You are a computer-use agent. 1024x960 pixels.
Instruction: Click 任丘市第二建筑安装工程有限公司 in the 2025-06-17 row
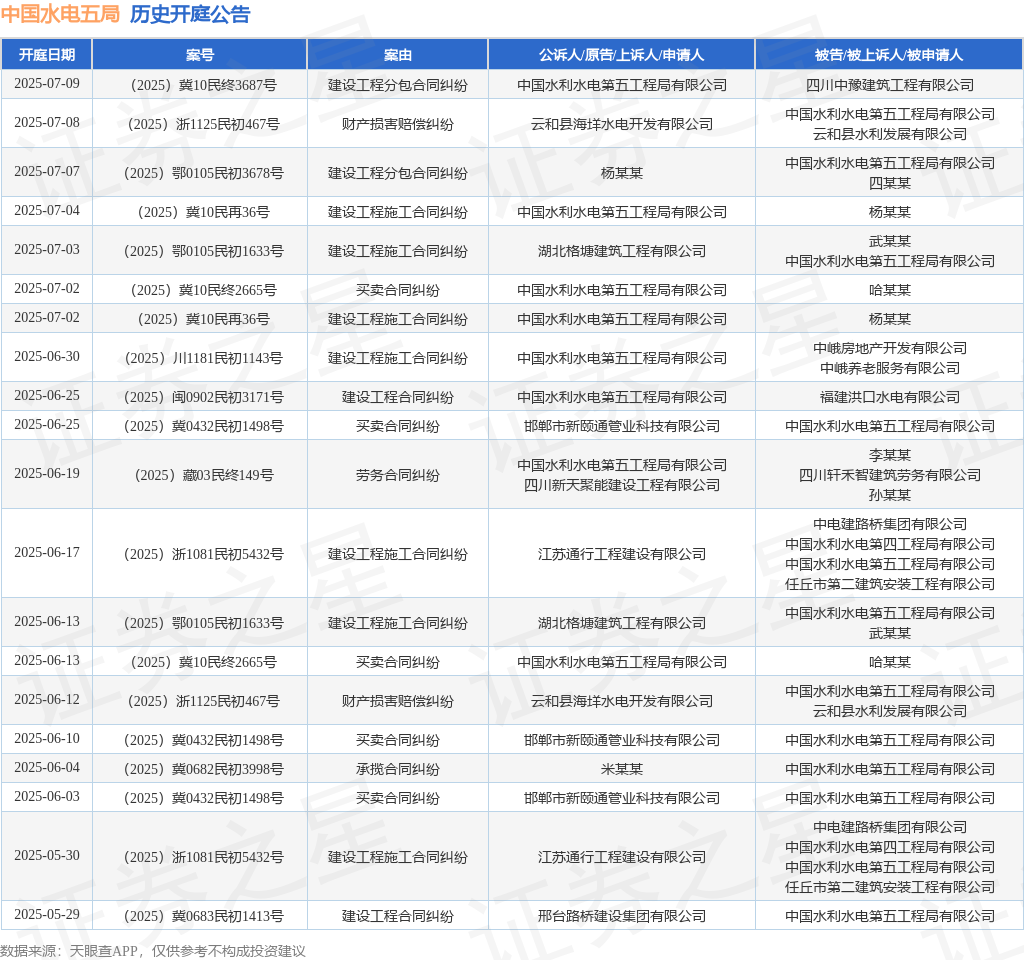pyautogui.click(x=889, y=584)
